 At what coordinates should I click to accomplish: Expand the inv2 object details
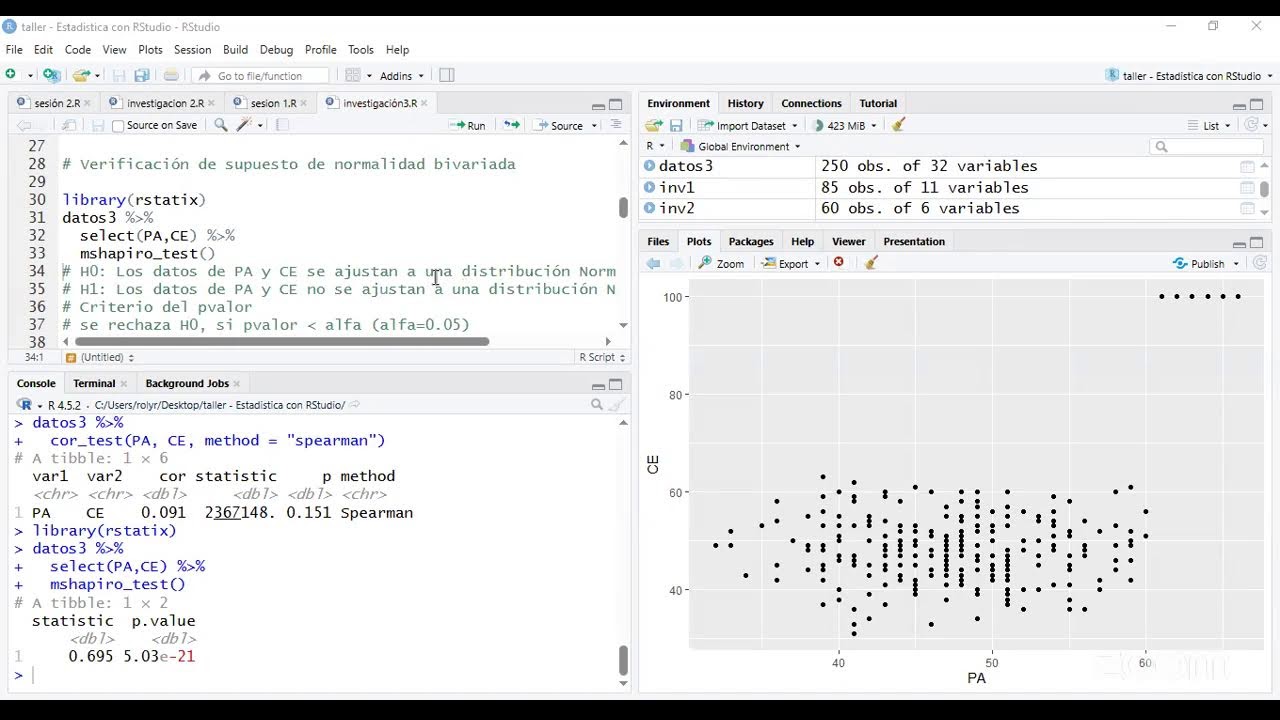pyautogui.click(x=650, y=208)
